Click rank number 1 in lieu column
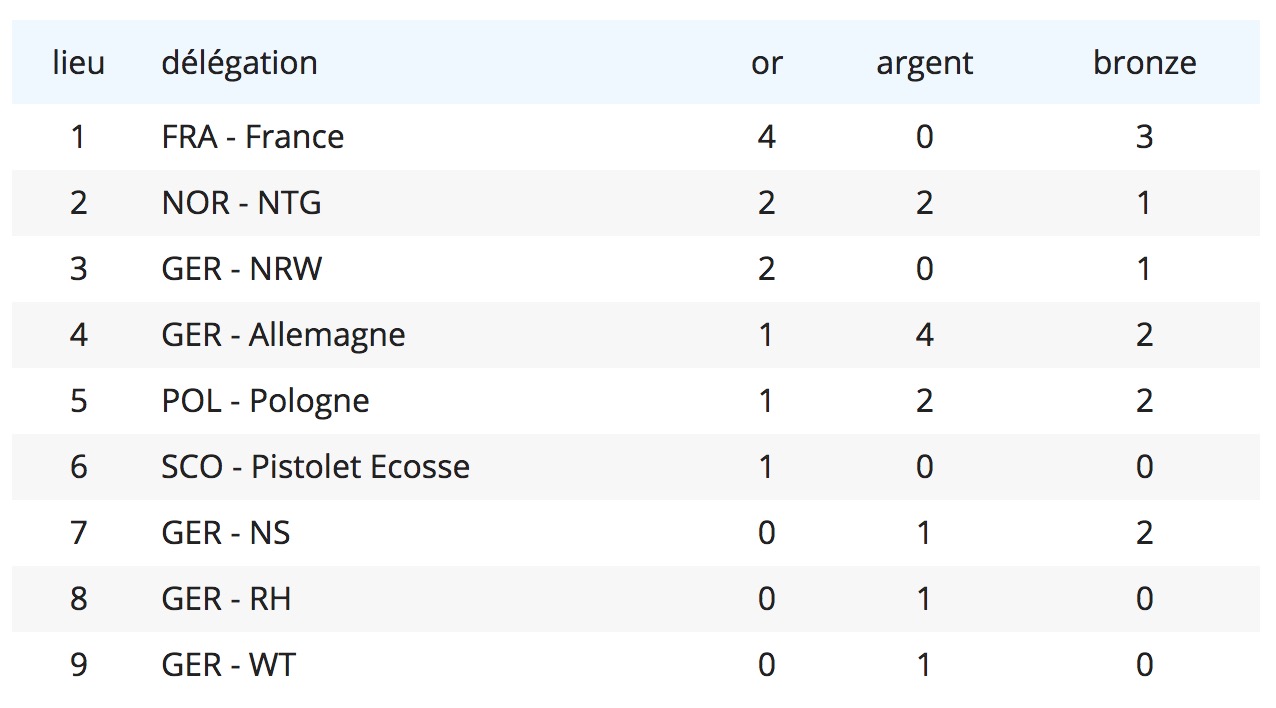 pyautogui.click(x=78, y=136)
